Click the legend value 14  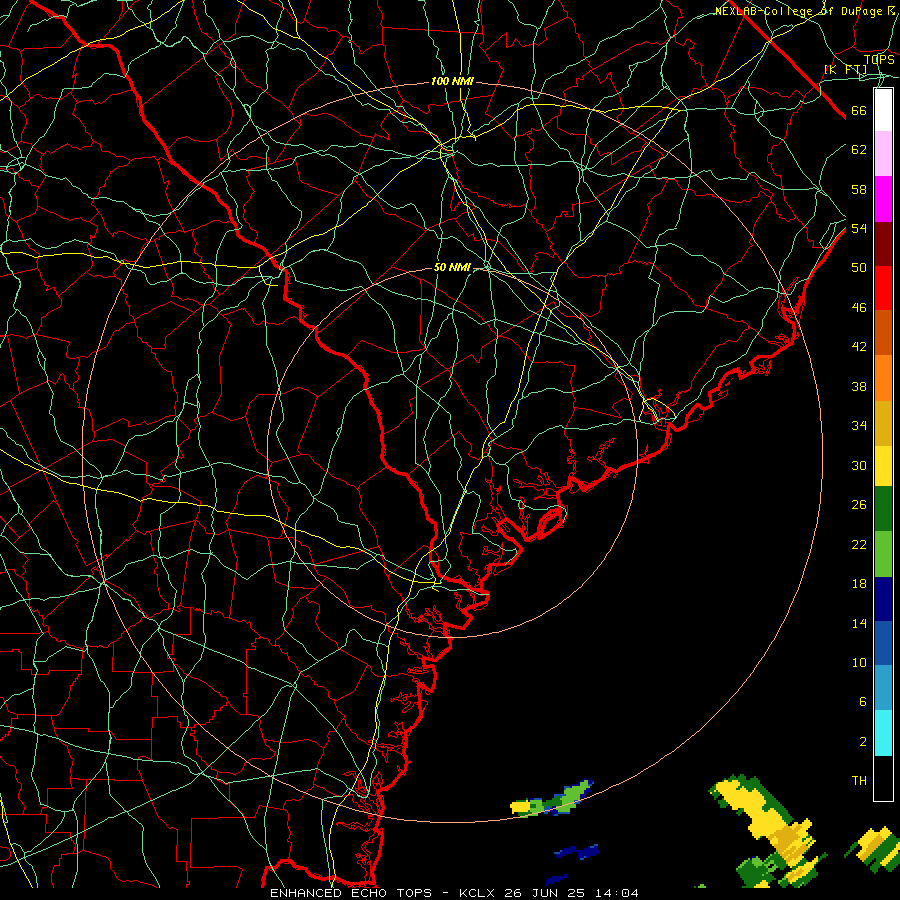pos(859,623)
